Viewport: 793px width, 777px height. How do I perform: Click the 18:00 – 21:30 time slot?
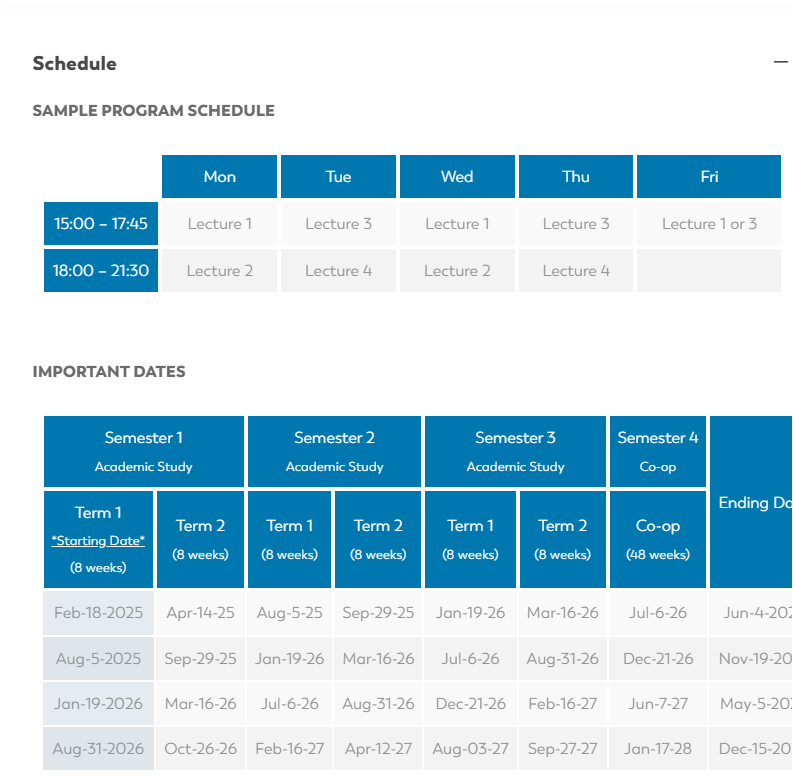(x=101, y=271)
